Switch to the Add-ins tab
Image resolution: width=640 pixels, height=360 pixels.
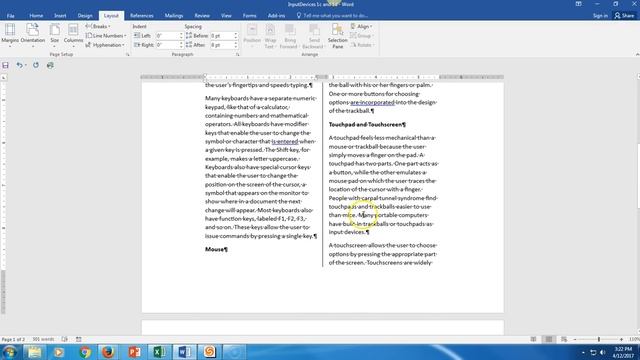pyautogui.click(x=276, y=16)
